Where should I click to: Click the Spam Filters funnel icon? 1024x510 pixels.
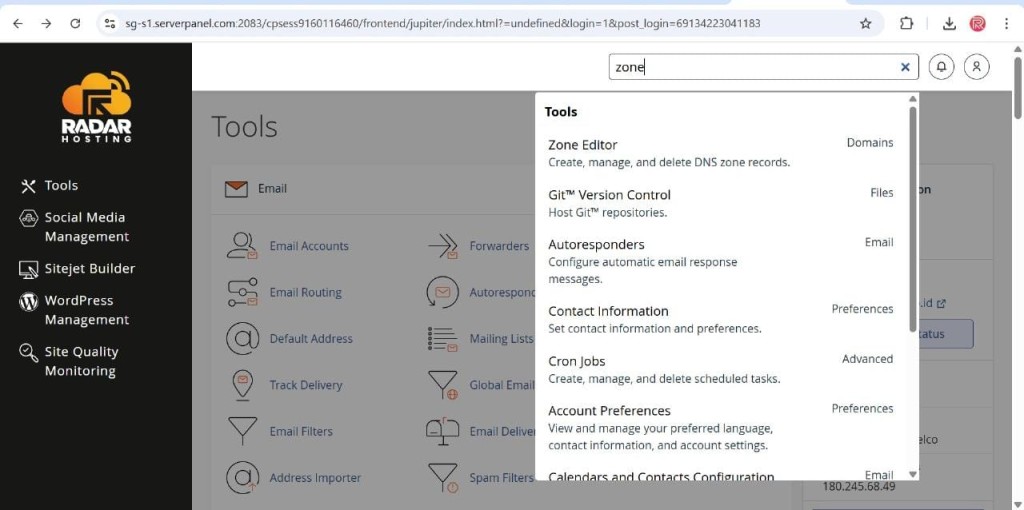[x=443, y=477]
